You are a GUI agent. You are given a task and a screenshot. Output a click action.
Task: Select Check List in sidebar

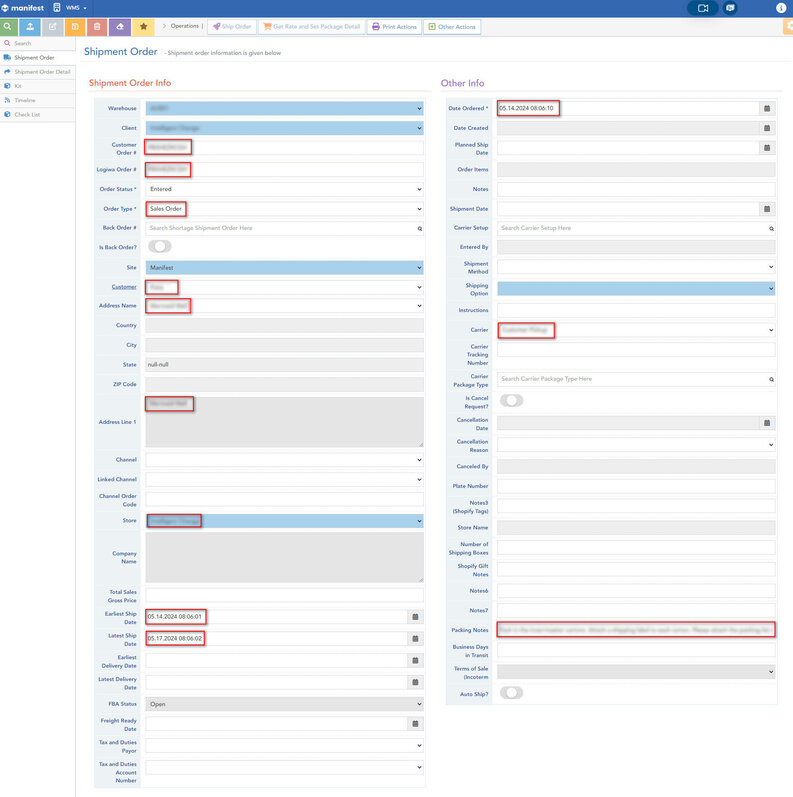pos(38,114)
